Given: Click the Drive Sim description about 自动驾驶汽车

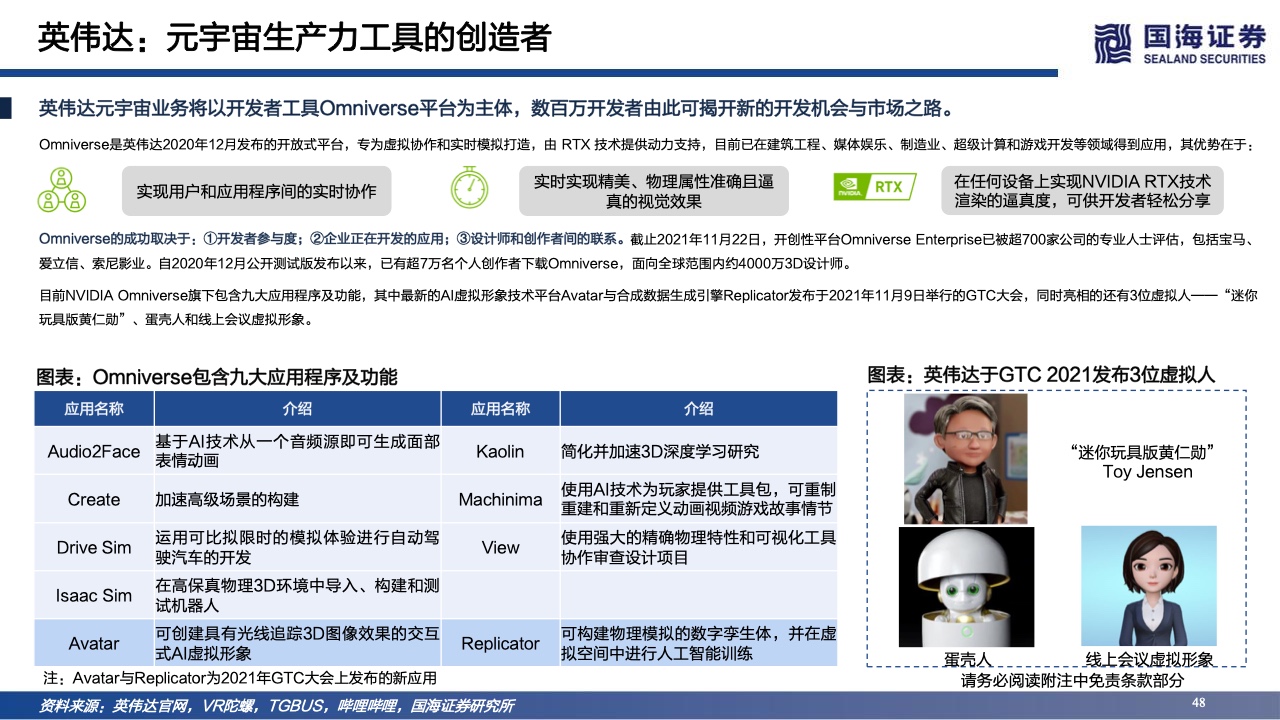Looking at the screenshot, I should point(298,547).
